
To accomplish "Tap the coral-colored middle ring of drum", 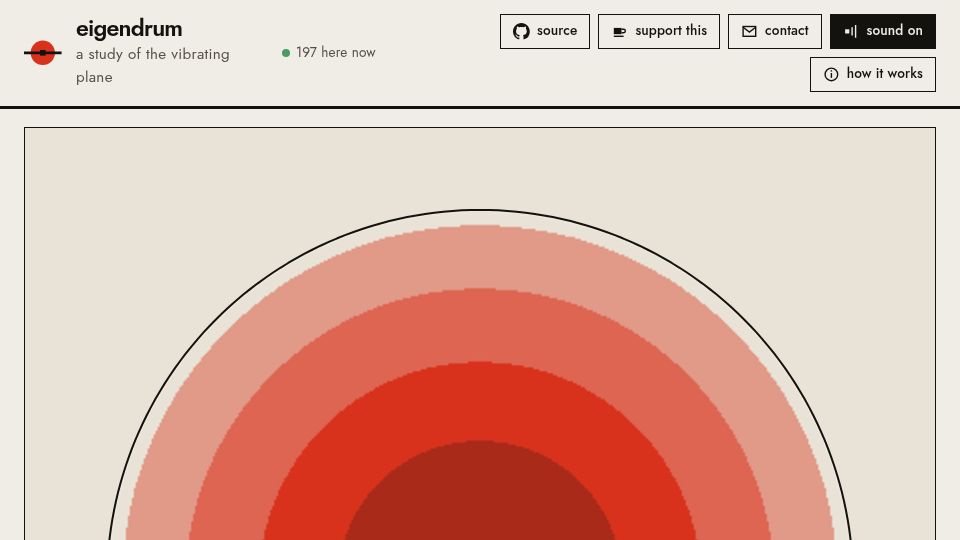I will click(480, 324).
